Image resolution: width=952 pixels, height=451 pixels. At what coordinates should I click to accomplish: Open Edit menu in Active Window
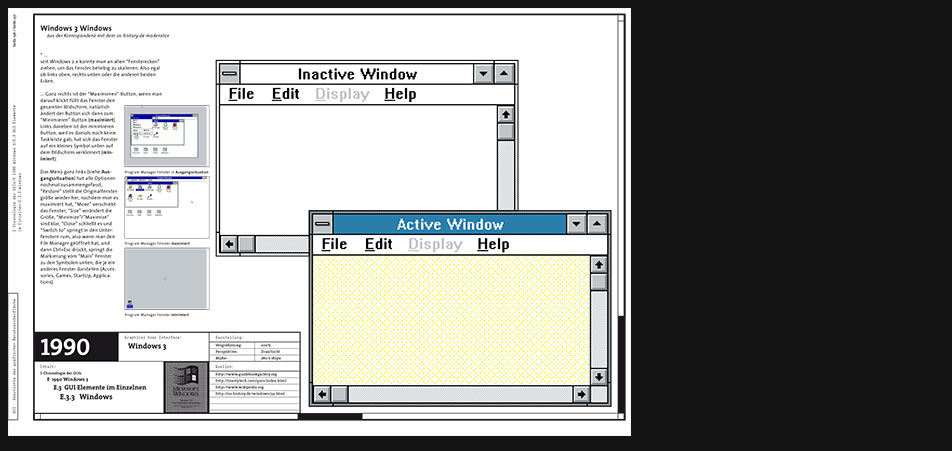(378, 245)
